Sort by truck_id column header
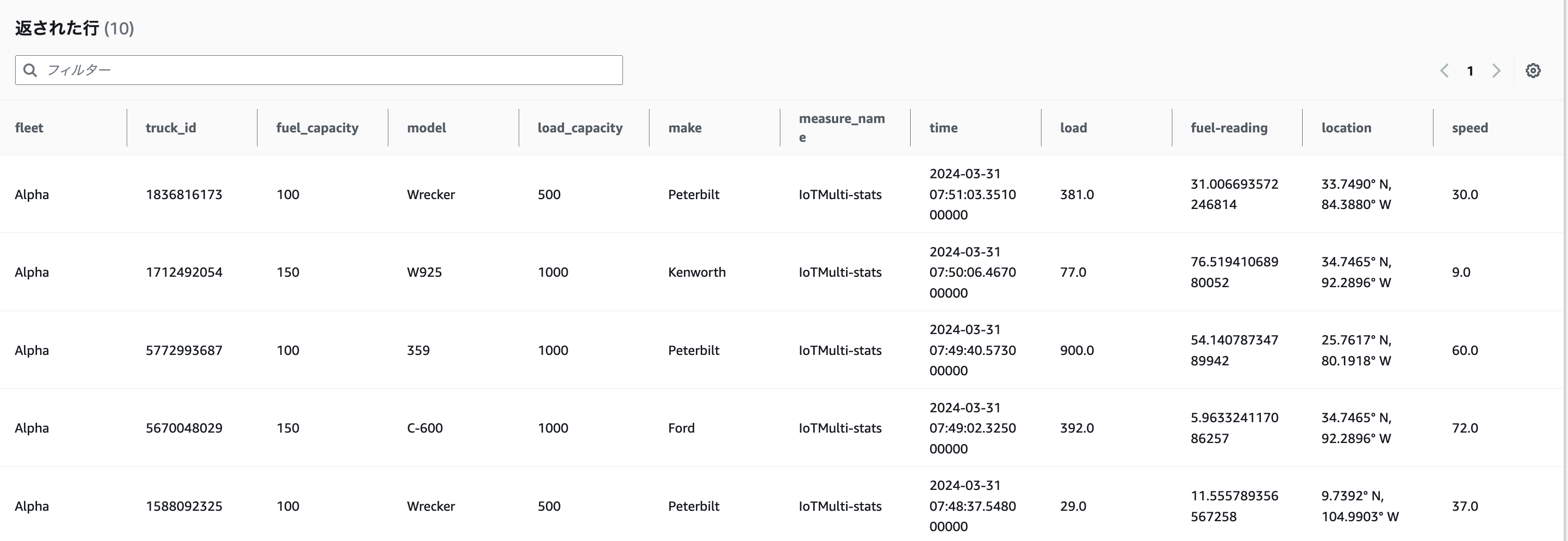This screenshot has width=1568, height=541. (170, 128)
